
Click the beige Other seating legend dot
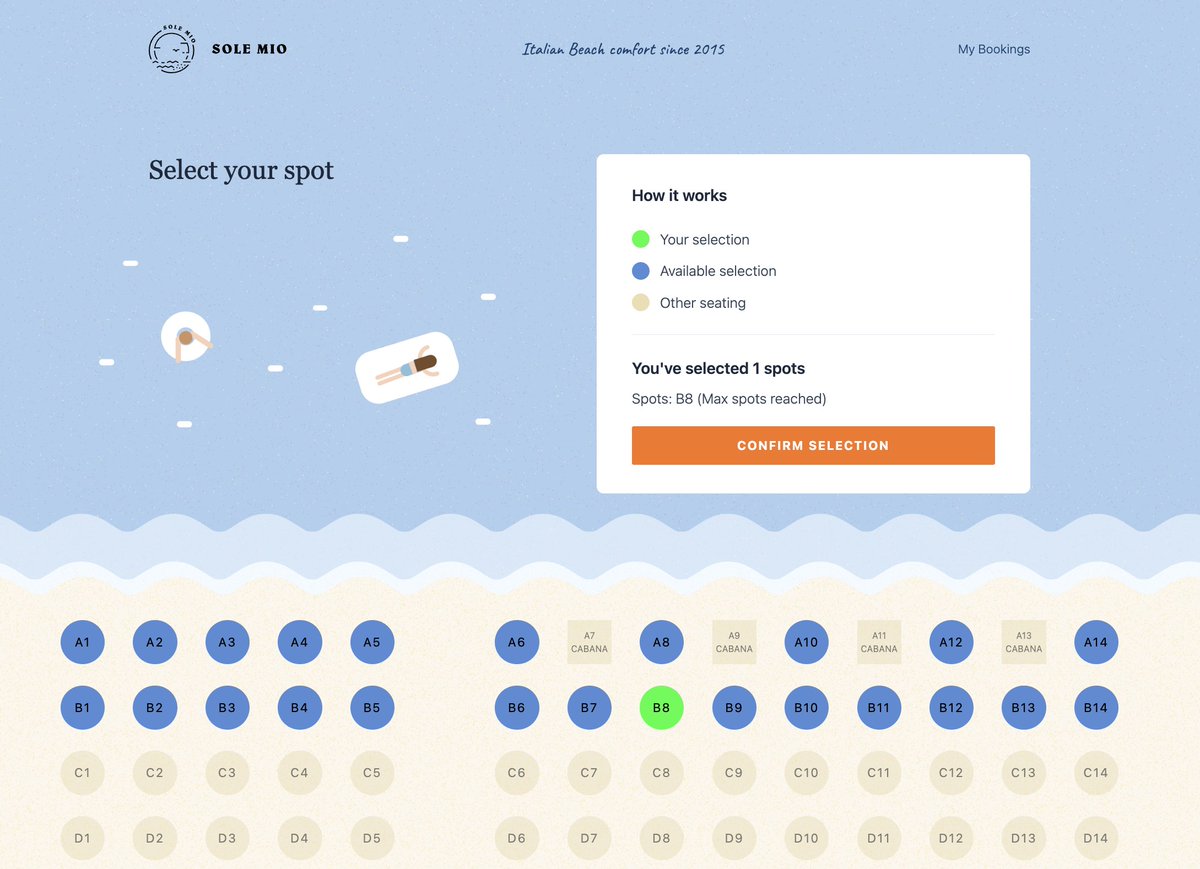pos(641,303)
